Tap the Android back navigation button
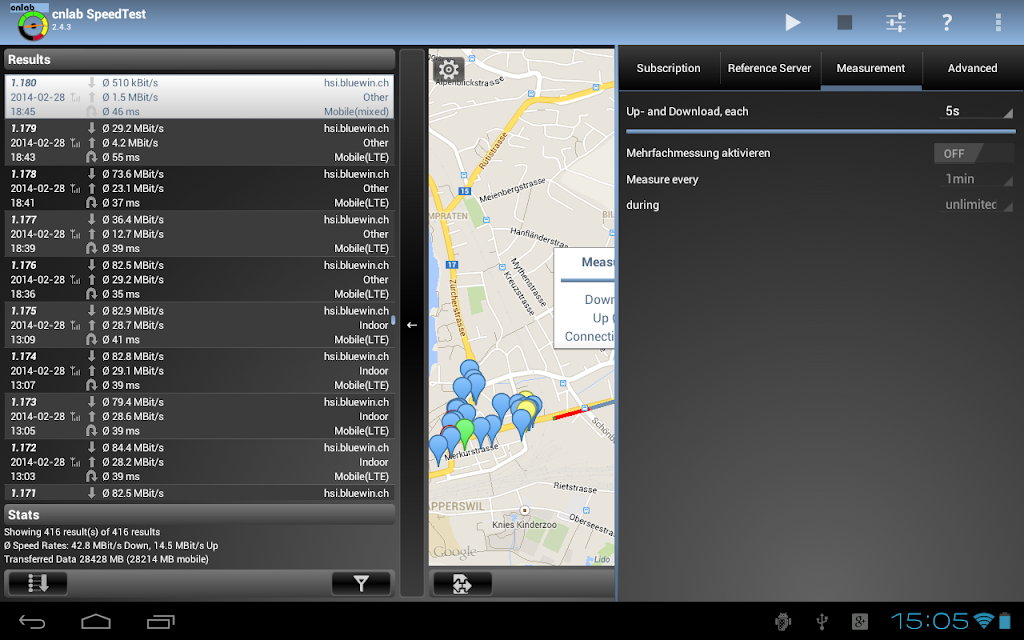The image size is (1024, 640). point(31,622)
